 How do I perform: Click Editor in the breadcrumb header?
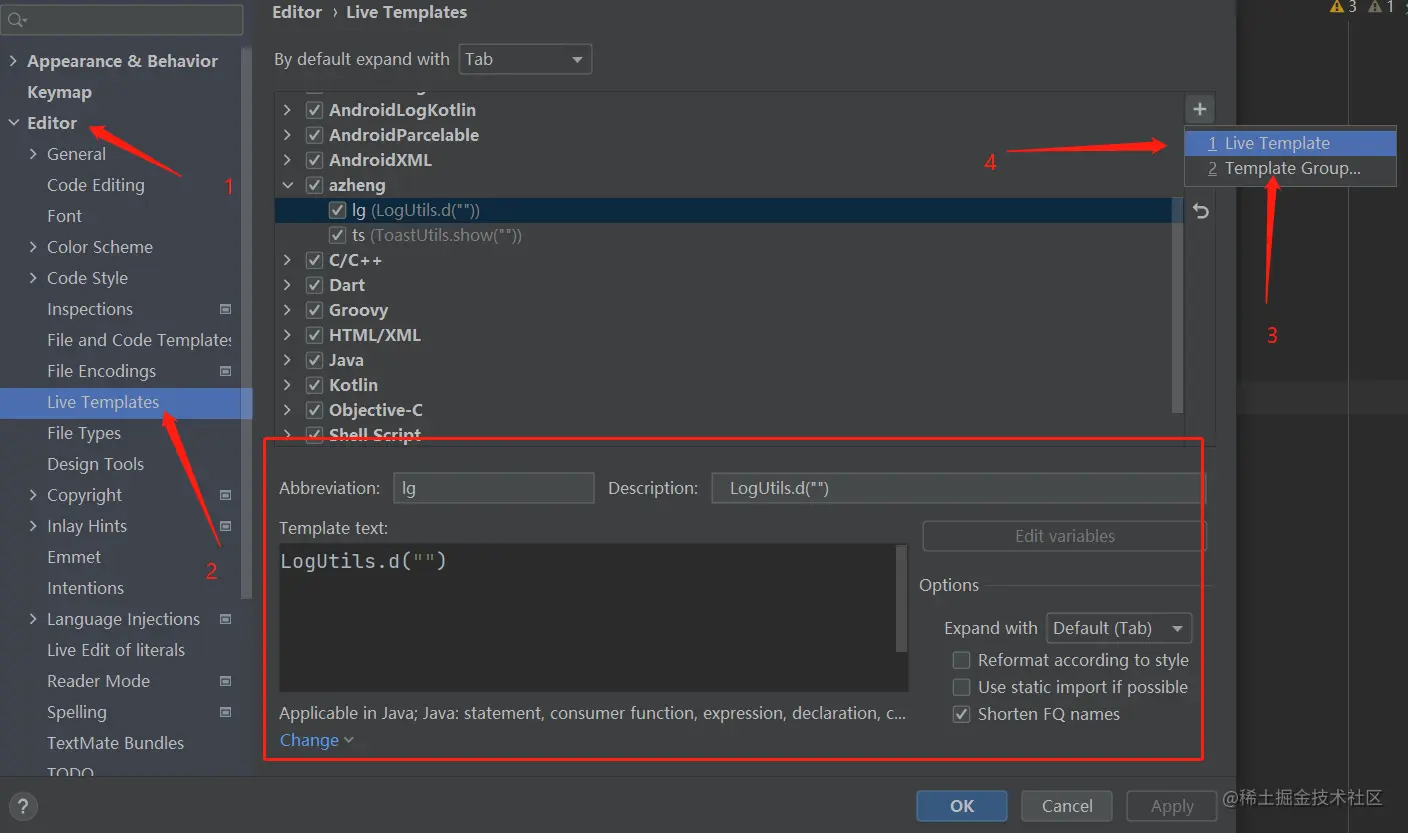click(297, 12)
